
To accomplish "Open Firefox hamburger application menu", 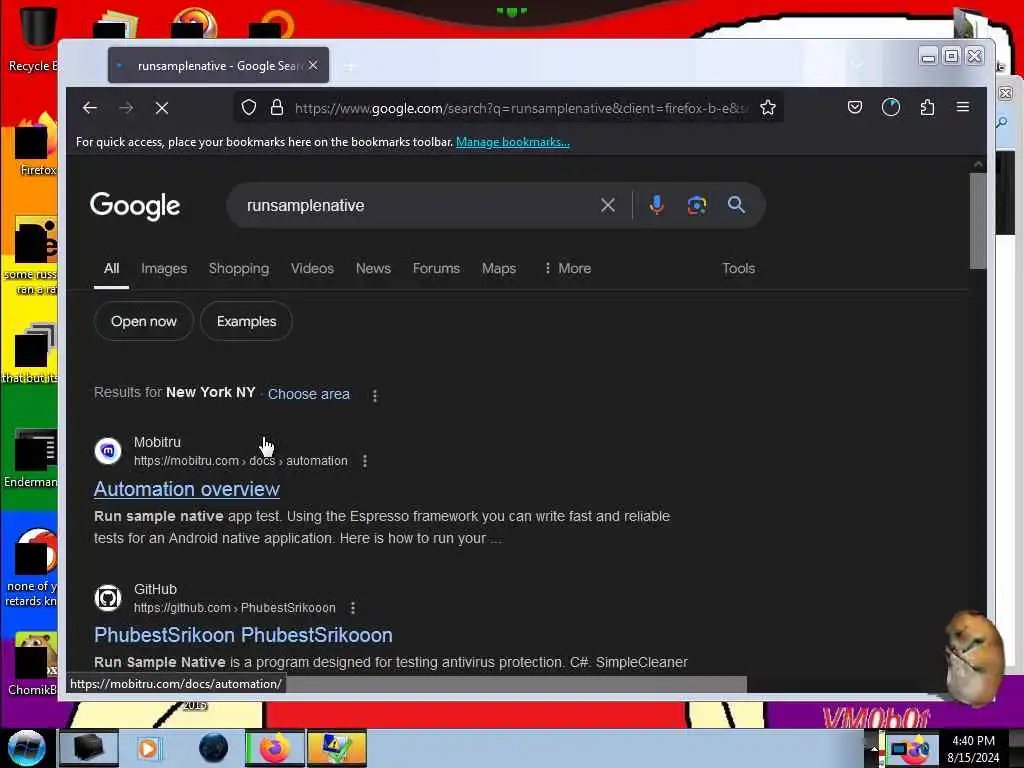I will 963,107.
